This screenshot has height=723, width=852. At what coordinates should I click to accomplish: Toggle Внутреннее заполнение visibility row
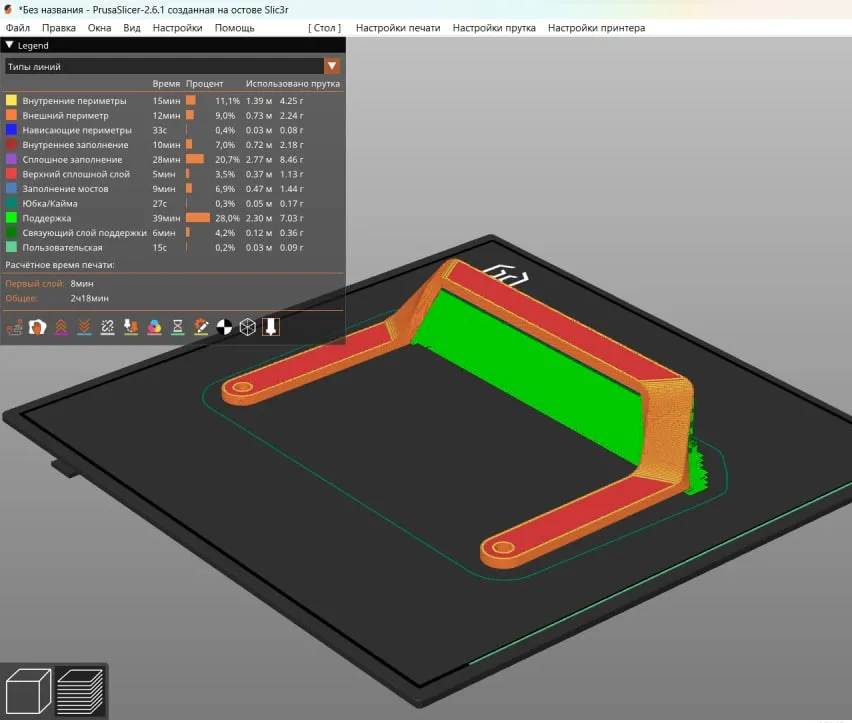[x=172, y=144]
